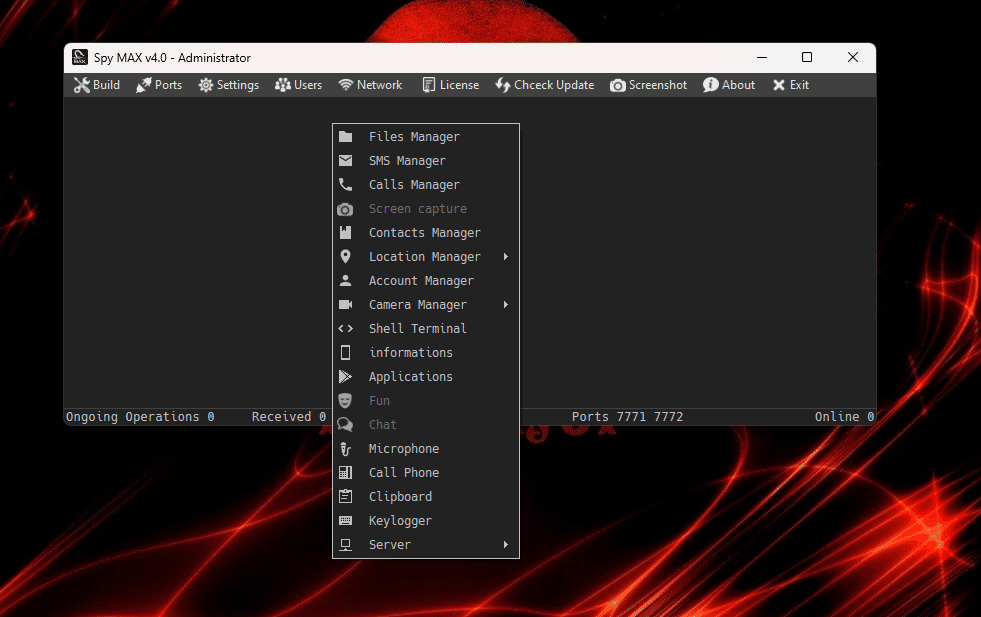Select Account Manager in the menu
This screenshot has height=617, width=981.
tap(420, 281)
